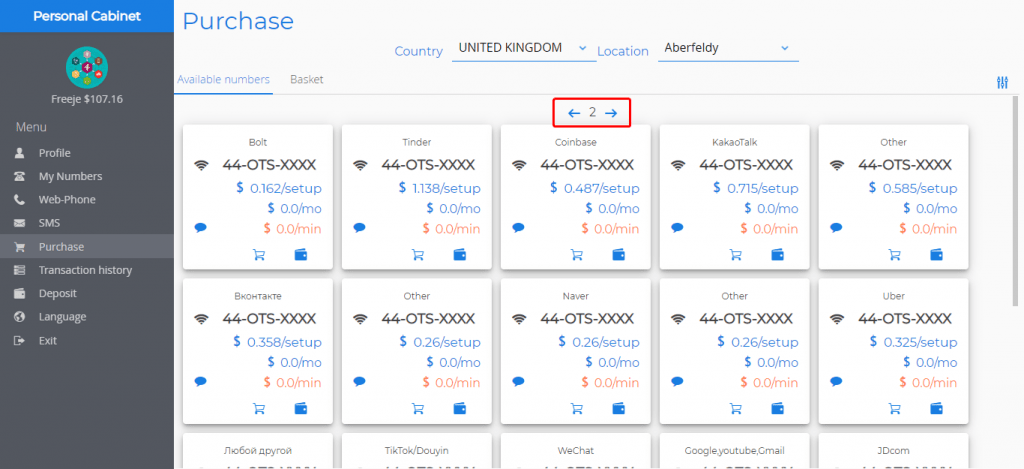Viewport: 1024px width, 469px height.
Task: Click the user avatar image
Action: tap(87, 67)
